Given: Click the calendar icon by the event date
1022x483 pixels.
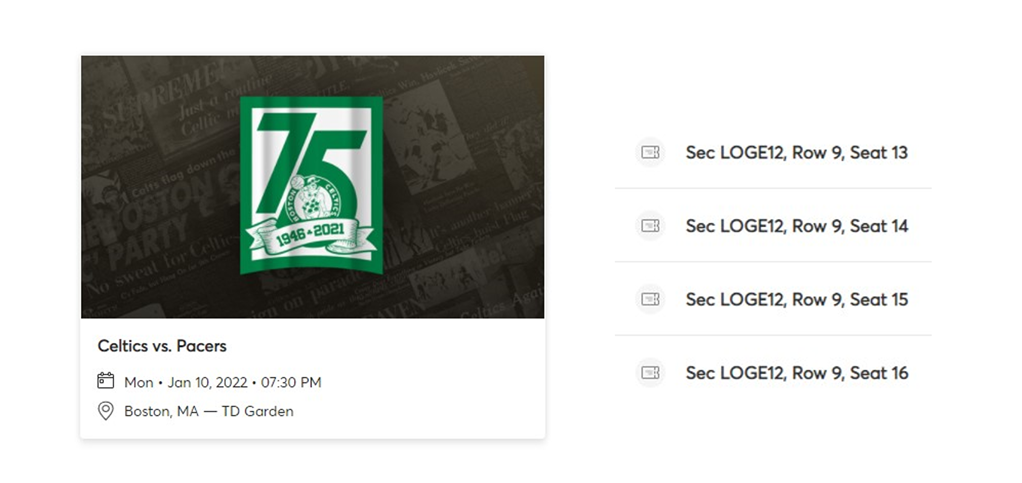Looking at the screenshot, I should tap(105, 381).
